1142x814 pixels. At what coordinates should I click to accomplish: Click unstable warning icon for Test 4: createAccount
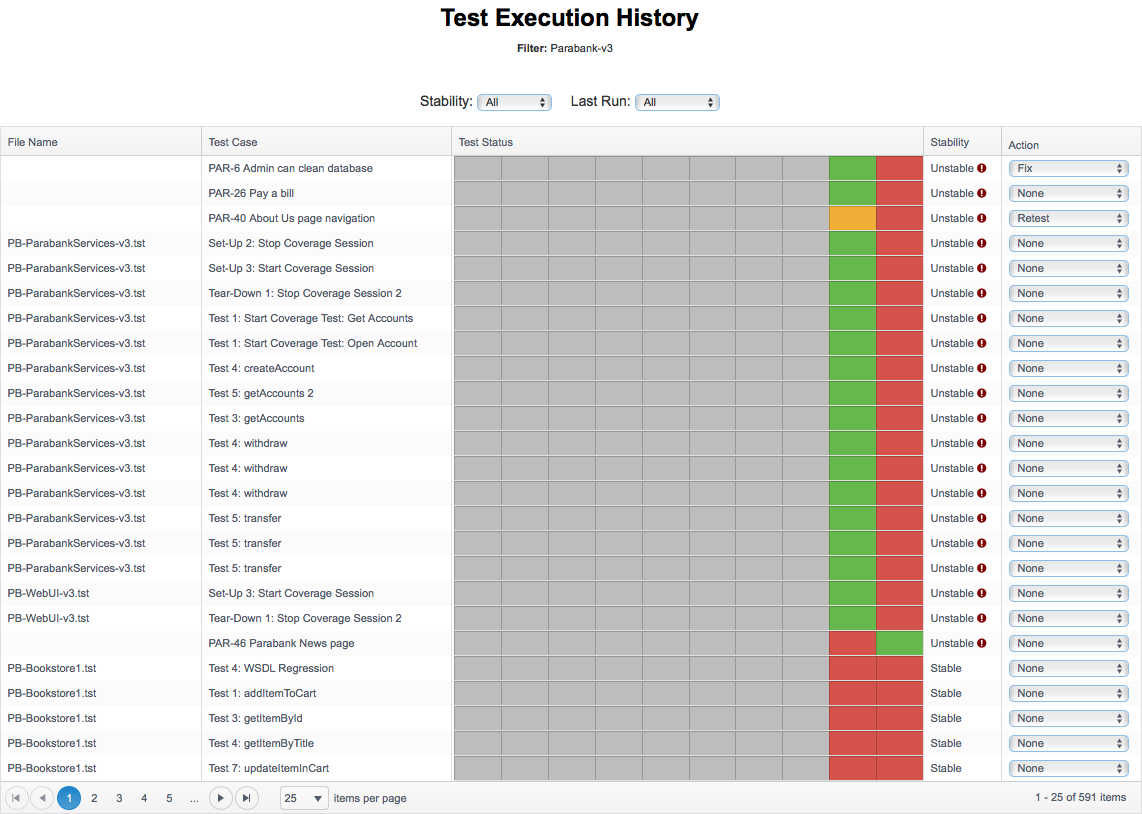coord(982,368)
